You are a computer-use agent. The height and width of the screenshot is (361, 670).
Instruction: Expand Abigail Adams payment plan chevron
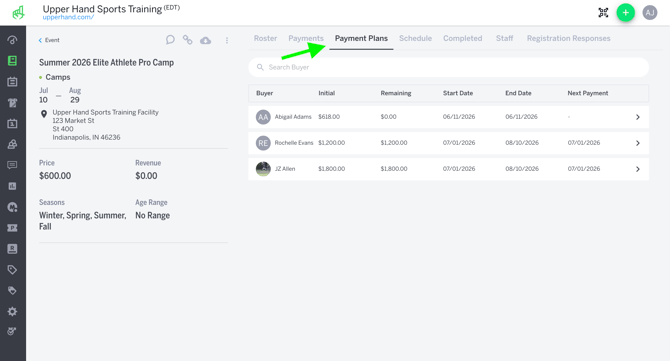[638, 117]
